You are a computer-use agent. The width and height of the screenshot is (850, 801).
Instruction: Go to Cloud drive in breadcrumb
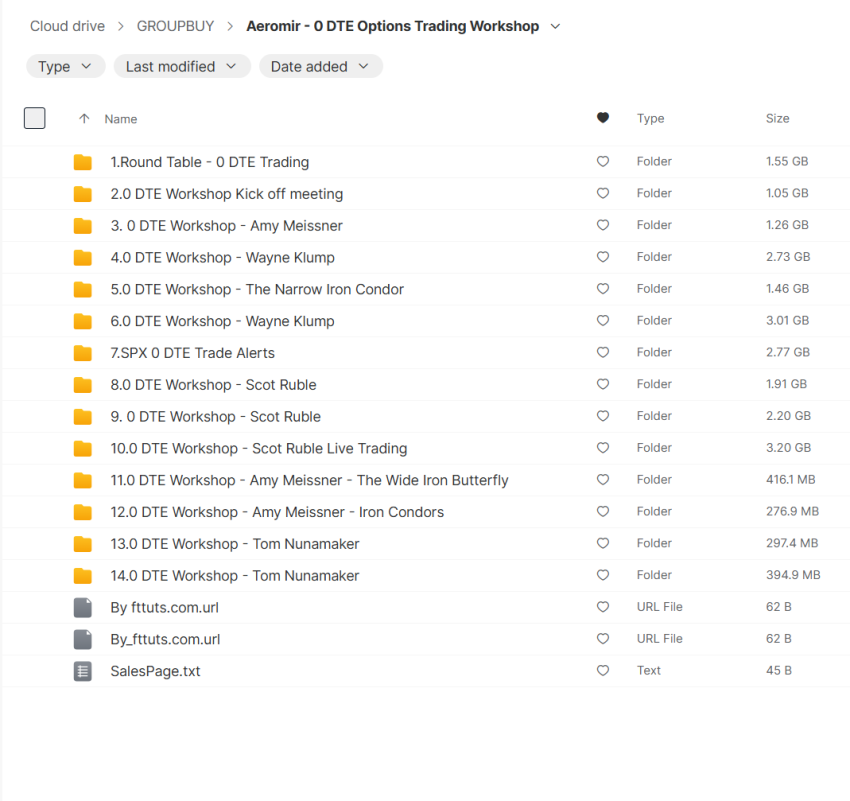coord(67,27)
